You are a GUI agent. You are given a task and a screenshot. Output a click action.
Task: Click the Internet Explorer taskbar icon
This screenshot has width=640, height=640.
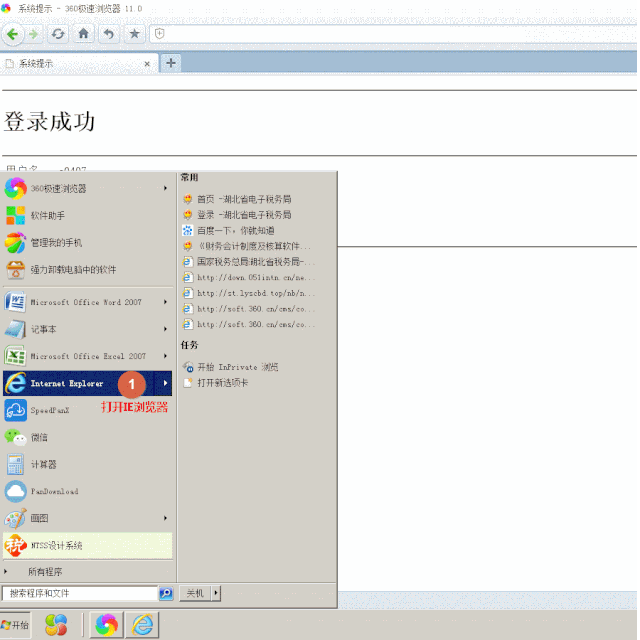(142, 625)
